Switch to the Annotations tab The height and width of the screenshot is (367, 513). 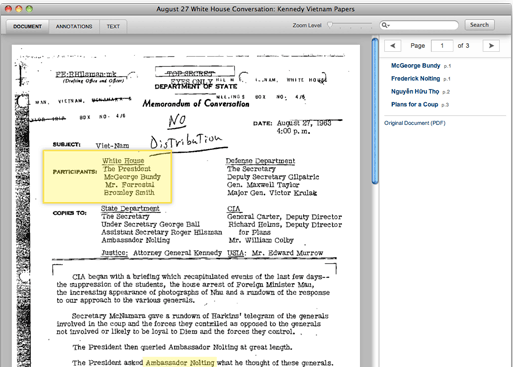[74, 26]
